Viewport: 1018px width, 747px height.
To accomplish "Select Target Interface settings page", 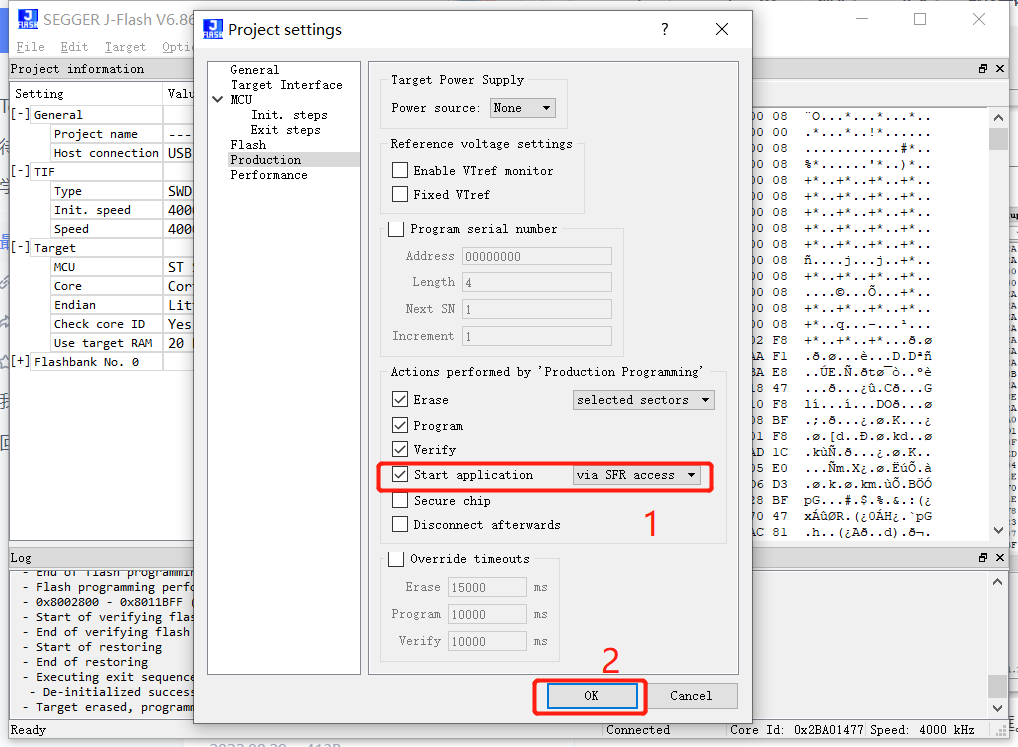I will (286, 84).
